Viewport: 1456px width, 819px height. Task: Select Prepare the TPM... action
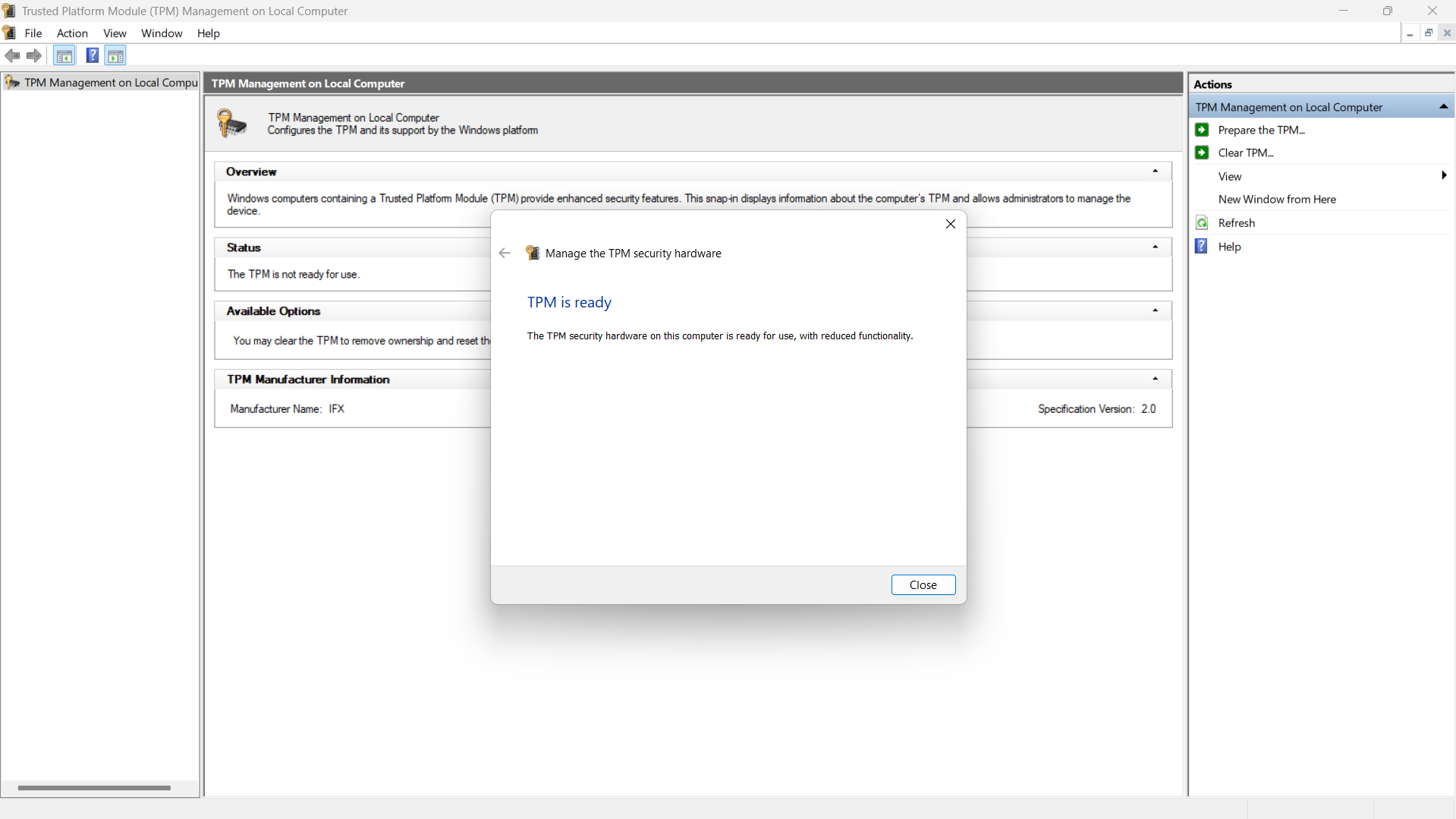[x=1262, y=130]
